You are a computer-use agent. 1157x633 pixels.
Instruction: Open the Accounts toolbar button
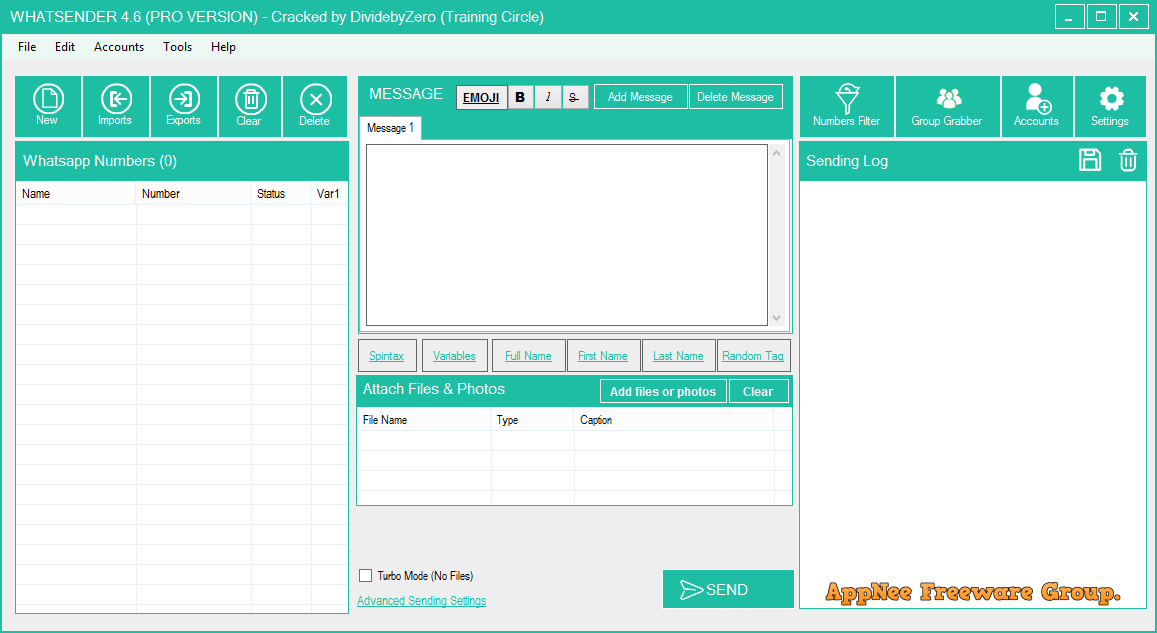pyautogui.click(x=1037, y=106)
